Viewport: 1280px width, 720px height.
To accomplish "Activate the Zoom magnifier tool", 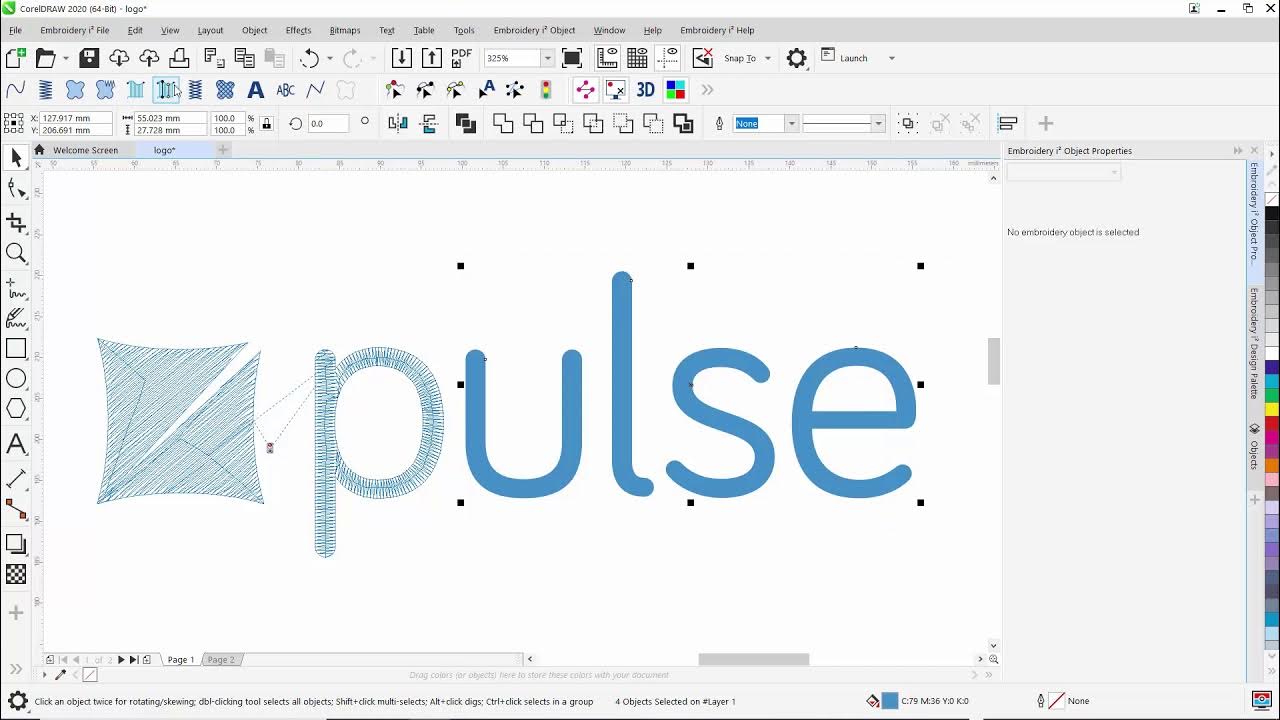I will (16, 253).
